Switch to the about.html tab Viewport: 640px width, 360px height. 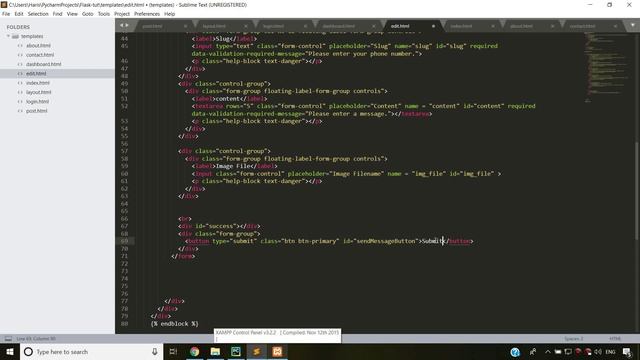521,26
